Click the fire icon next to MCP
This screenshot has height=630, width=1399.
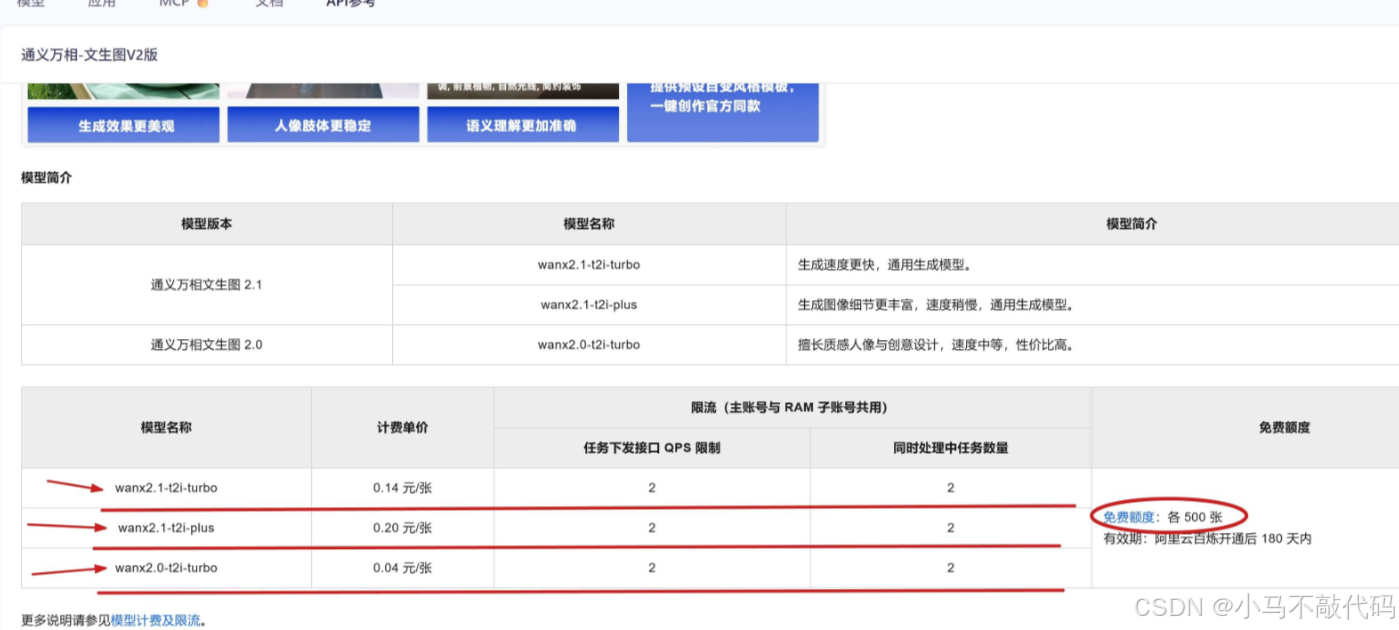pos(205,4)
